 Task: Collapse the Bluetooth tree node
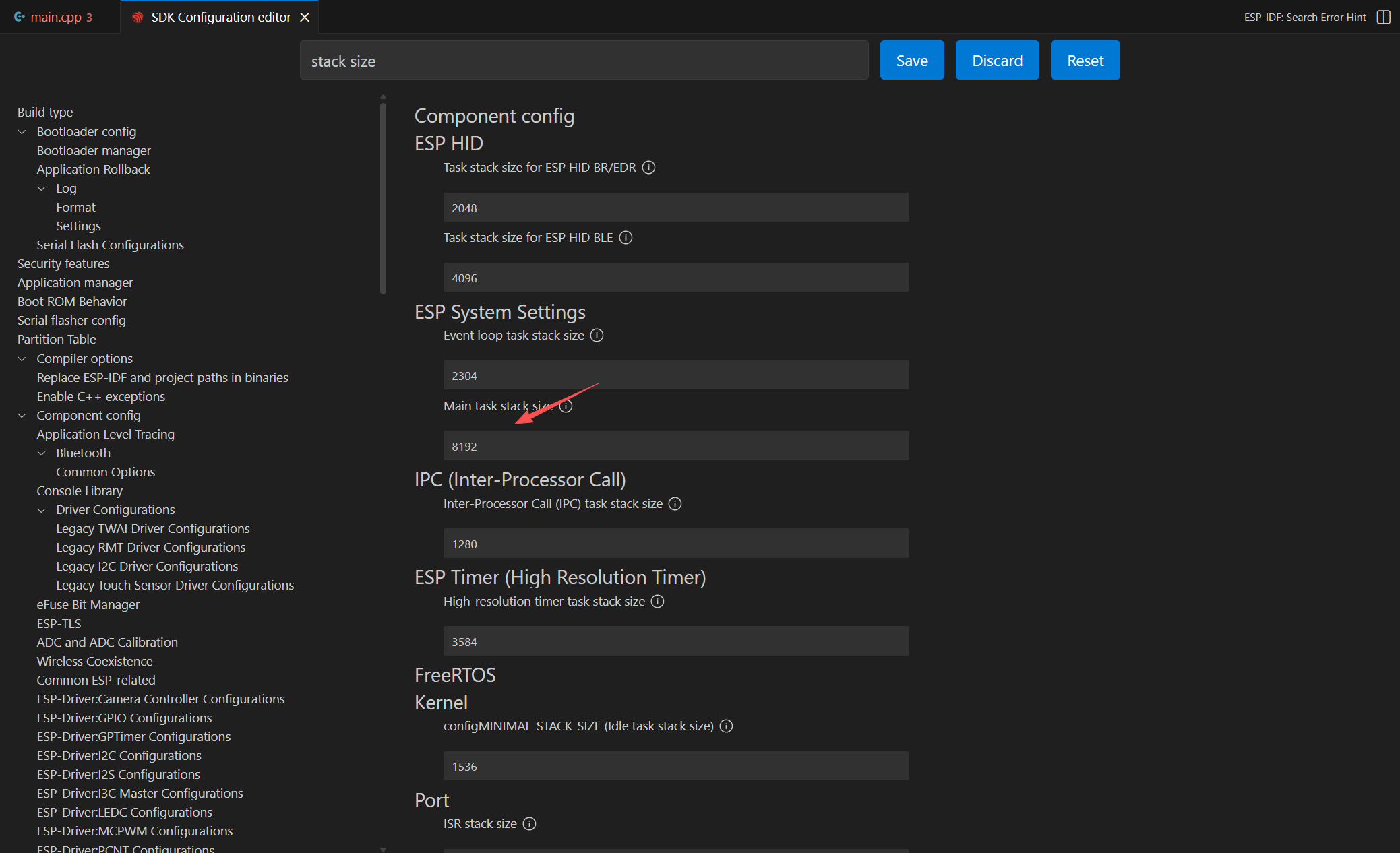42,453
